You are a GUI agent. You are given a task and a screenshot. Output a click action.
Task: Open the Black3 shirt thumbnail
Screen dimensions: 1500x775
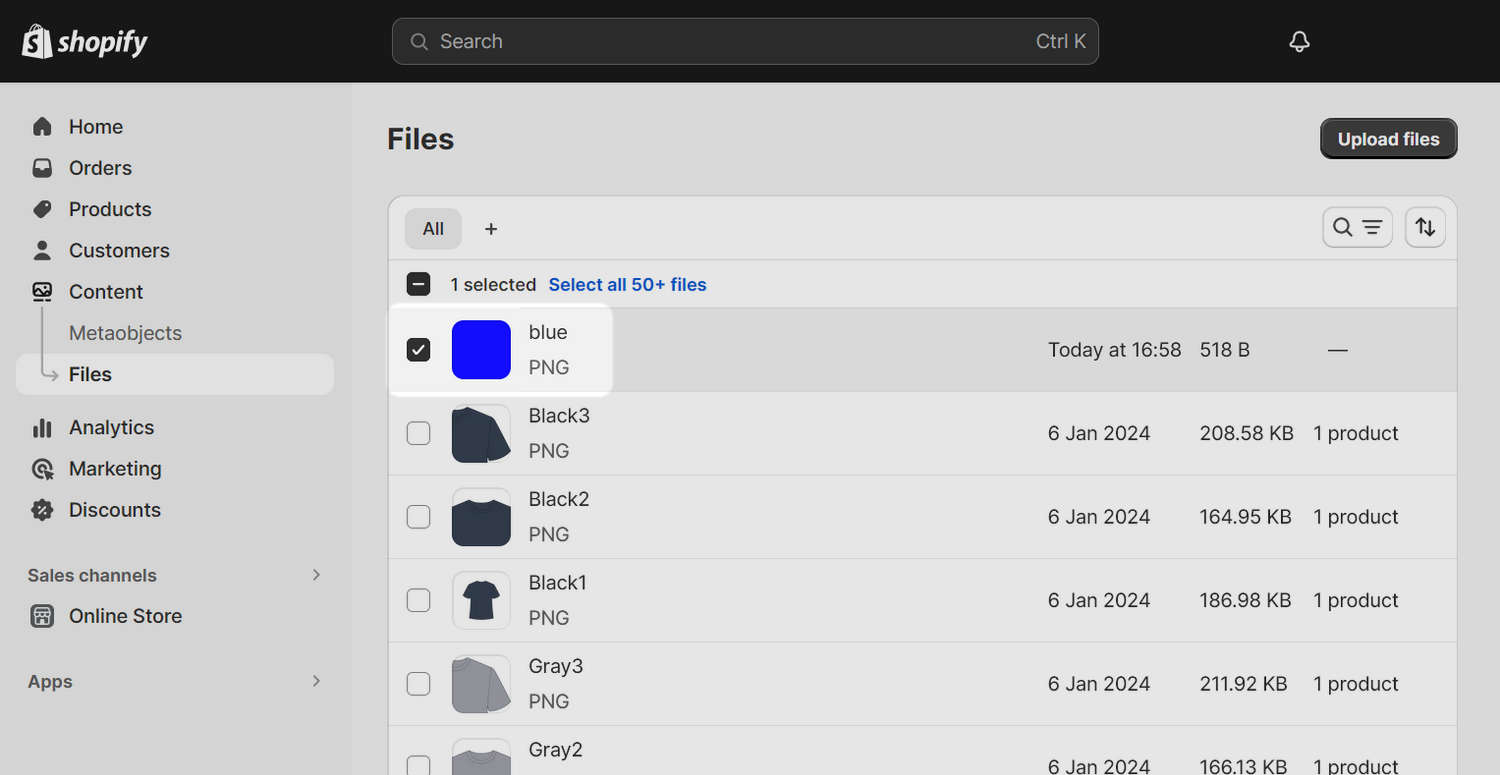481,433
